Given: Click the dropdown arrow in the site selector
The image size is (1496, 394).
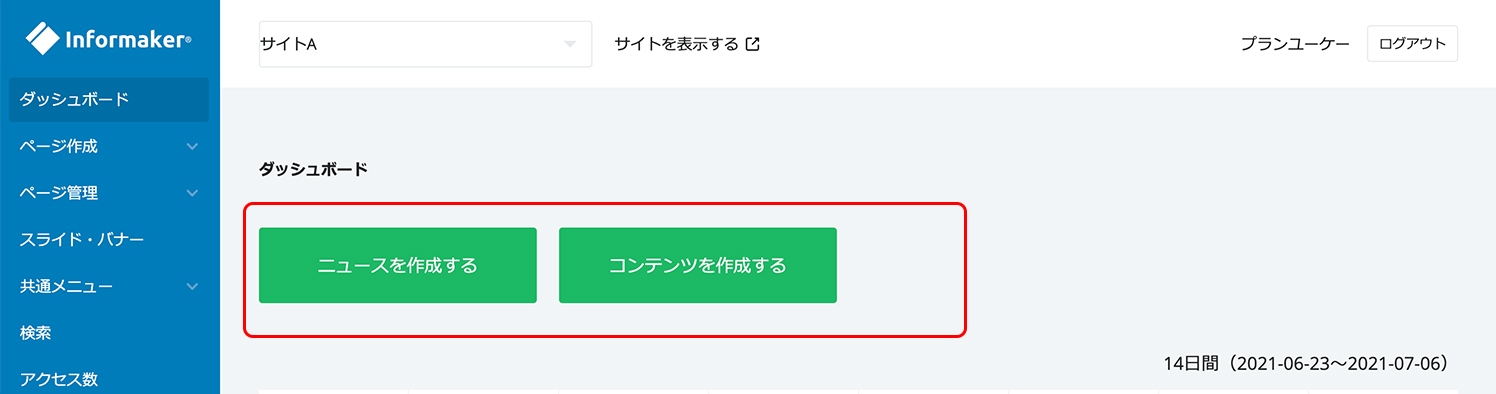Looking at the screenshot, I should [570, 44].
